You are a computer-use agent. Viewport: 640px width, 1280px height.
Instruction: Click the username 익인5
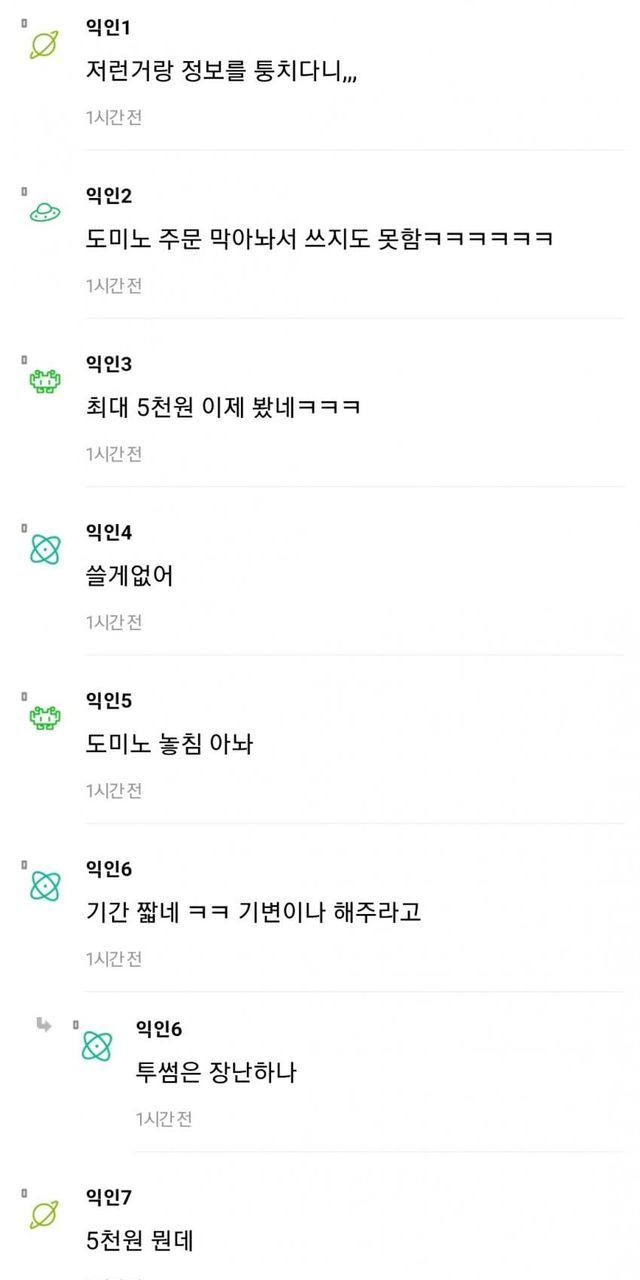pyautogui.click(x=109, y=700)
